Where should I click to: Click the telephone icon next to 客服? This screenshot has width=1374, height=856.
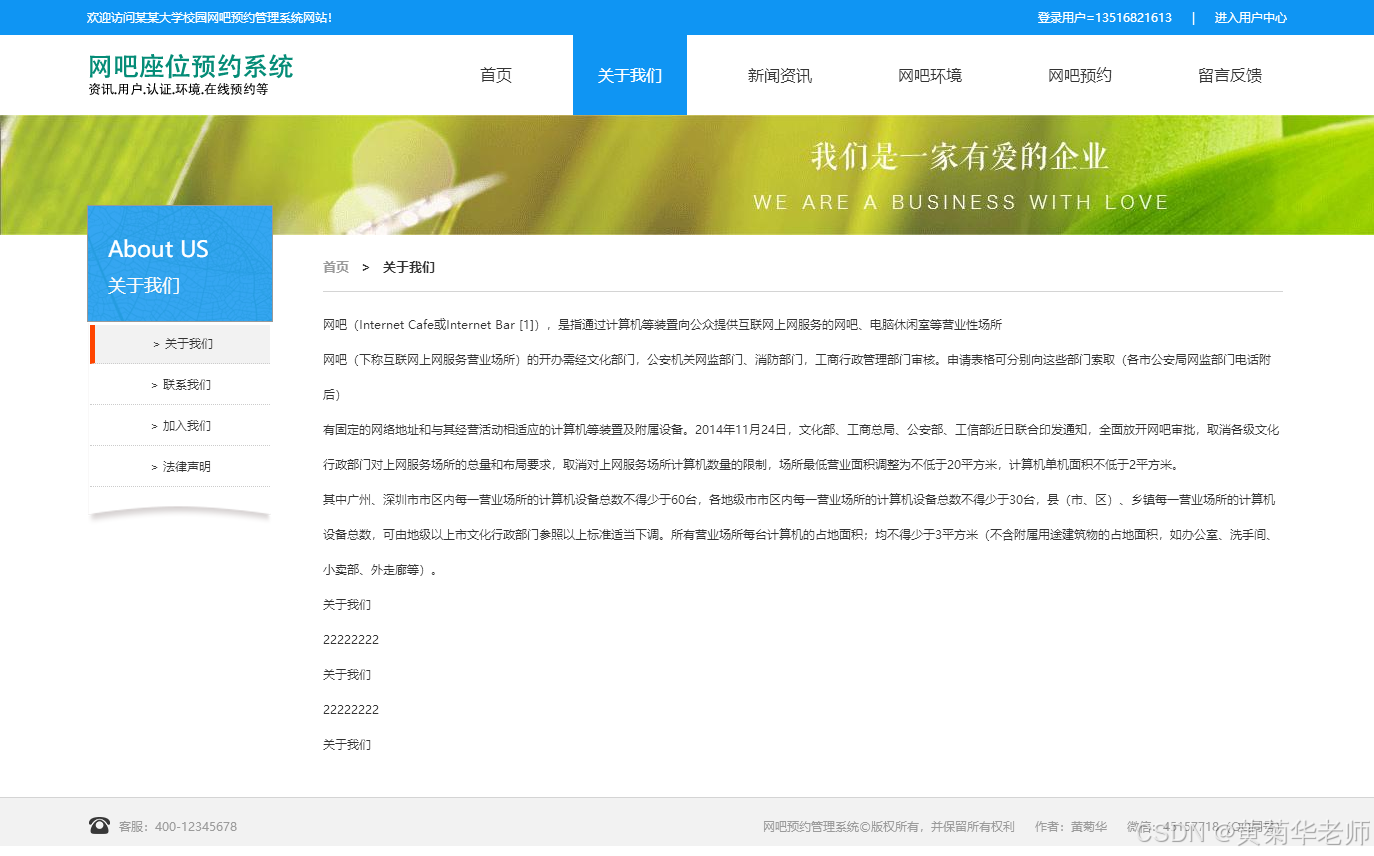coord(99,826)
